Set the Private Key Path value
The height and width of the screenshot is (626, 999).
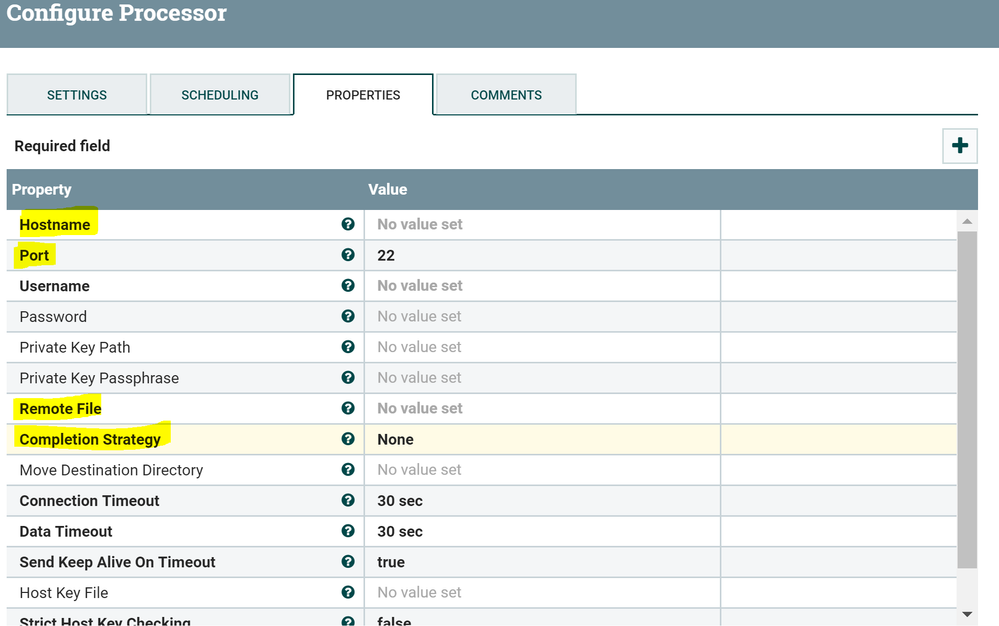[x=542, y=347]
